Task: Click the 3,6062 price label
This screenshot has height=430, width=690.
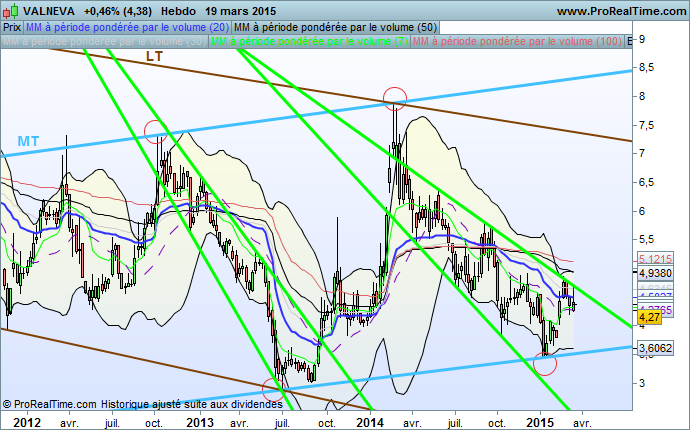Action: click(x=656, y=348)
